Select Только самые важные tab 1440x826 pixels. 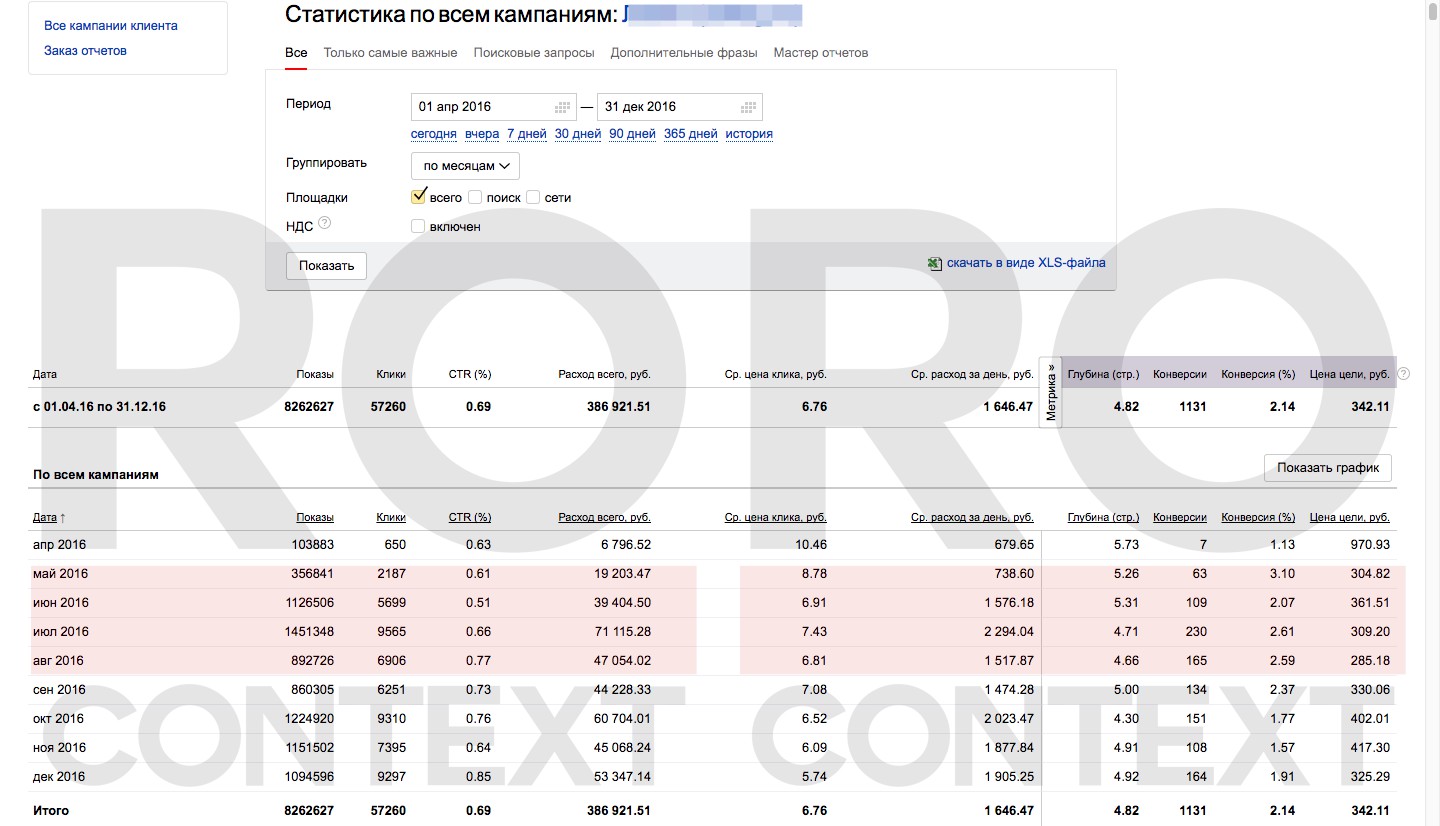point(390,53)
